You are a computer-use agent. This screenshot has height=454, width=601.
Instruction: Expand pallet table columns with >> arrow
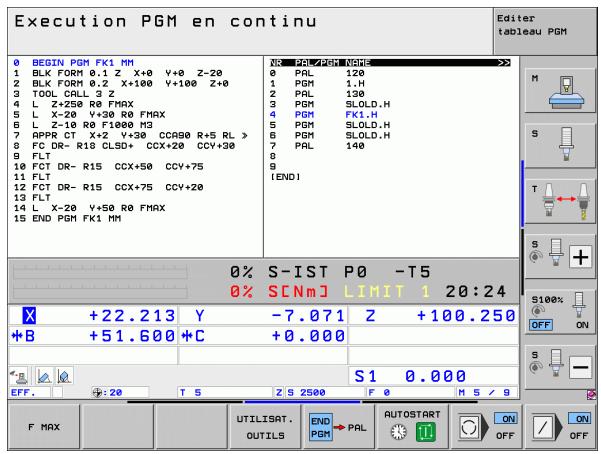pyautogui.click(x=504, y=63)
